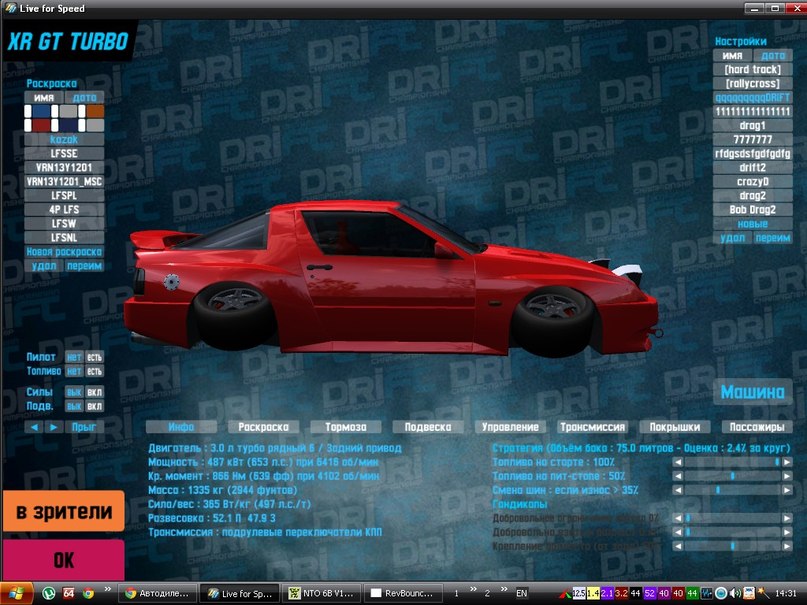Set Пилот to нет
This screenshot has height=605, width=807.
click(x=74, y=357)
